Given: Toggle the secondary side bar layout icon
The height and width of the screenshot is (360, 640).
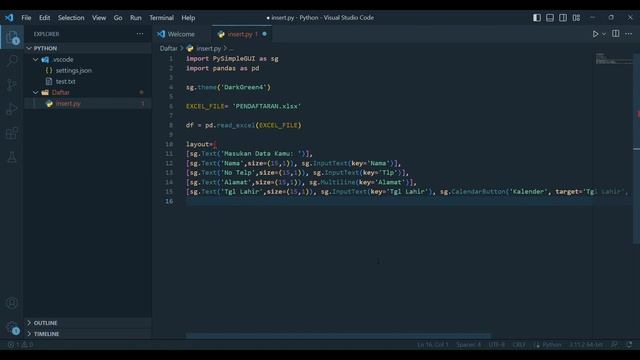Looking at the screenshot, I should pyautogui.click(x=563, y=18).
